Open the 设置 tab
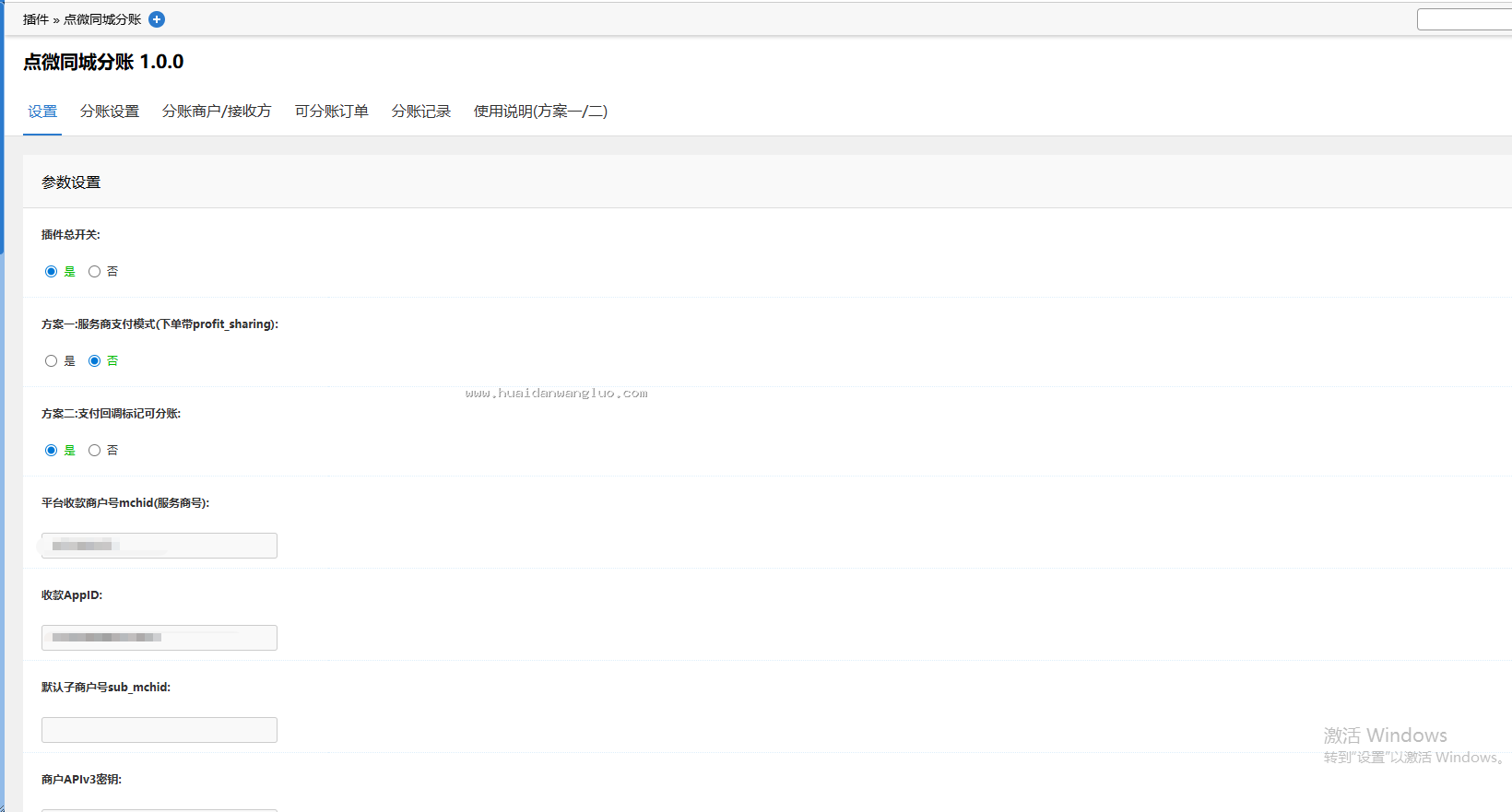Screen dimensions: 1512x812 [42, 112]
